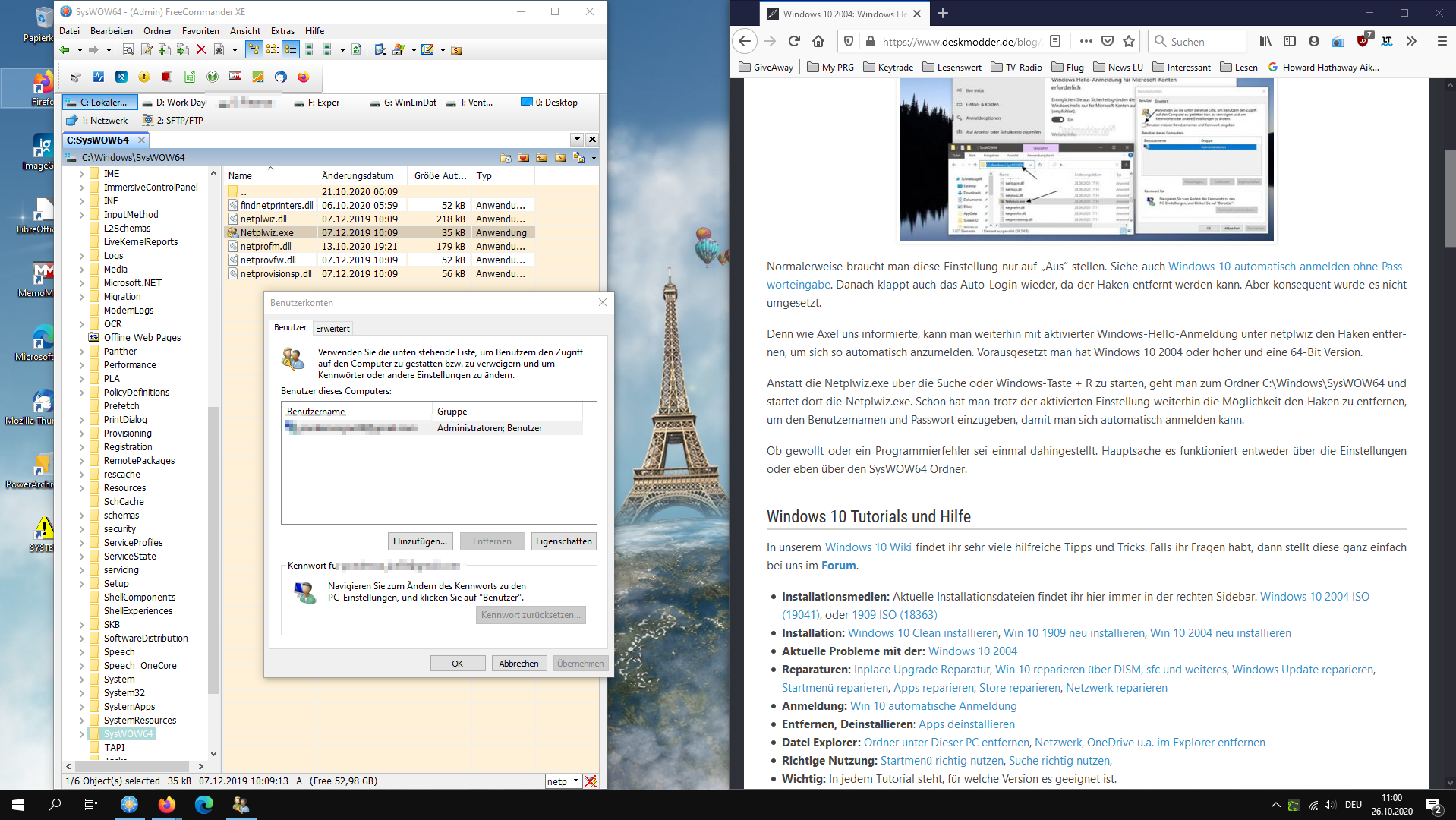Image resolution: width=1456 pixels, height=820 pixels.
Task: Click the Eigenschaften button
Action: click(563, 541)
